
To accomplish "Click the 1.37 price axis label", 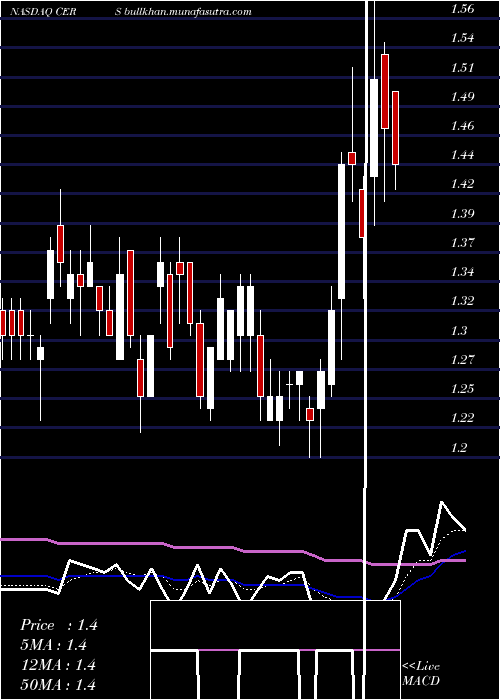I will 462,242.
